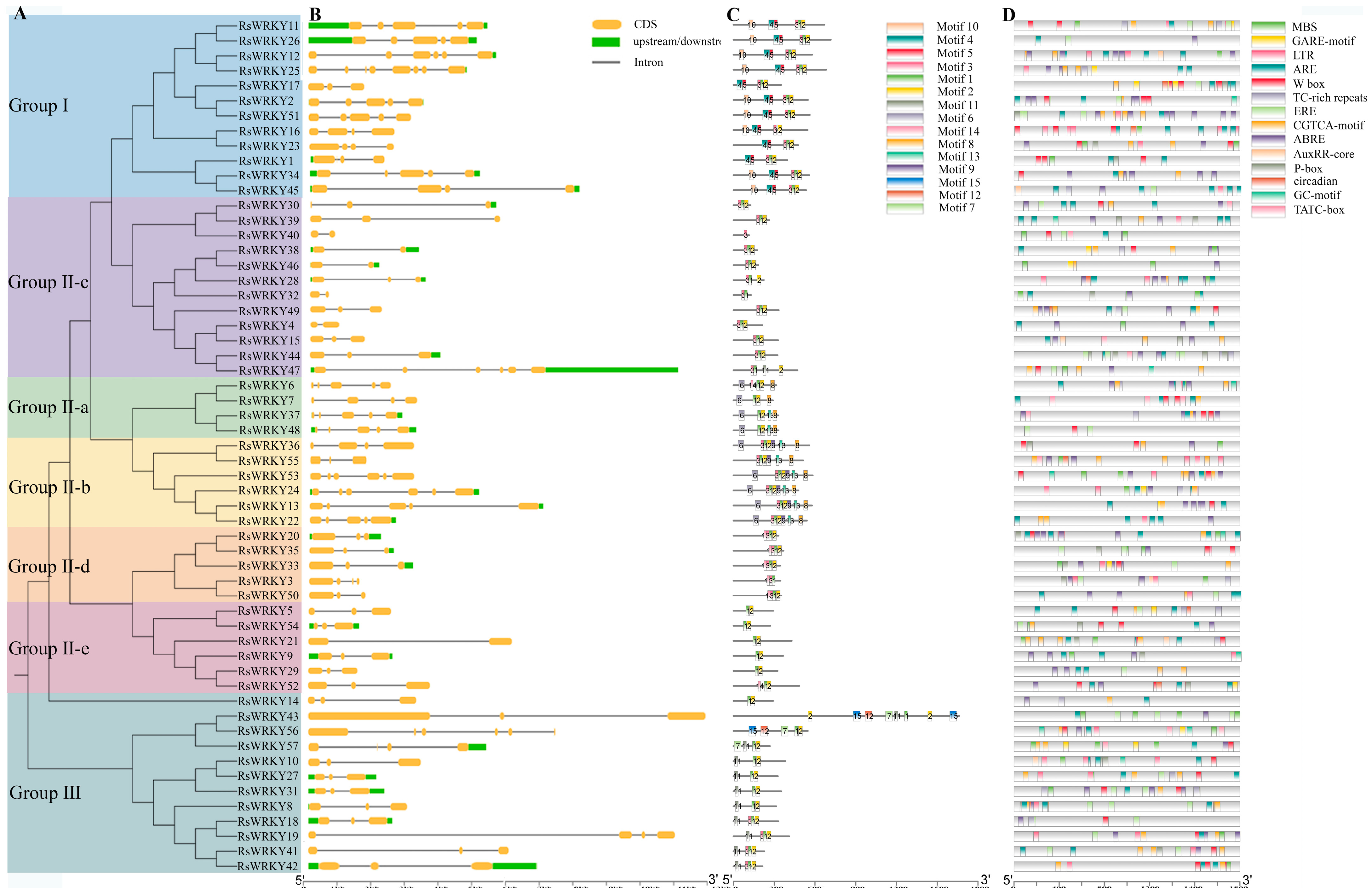Click the Group I label

39,106
